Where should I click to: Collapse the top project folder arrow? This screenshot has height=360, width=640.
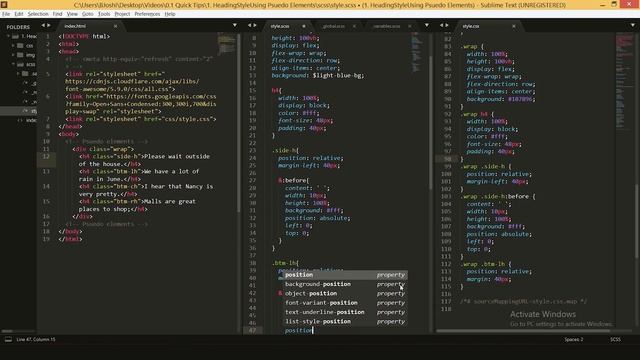tap(8, 36)
